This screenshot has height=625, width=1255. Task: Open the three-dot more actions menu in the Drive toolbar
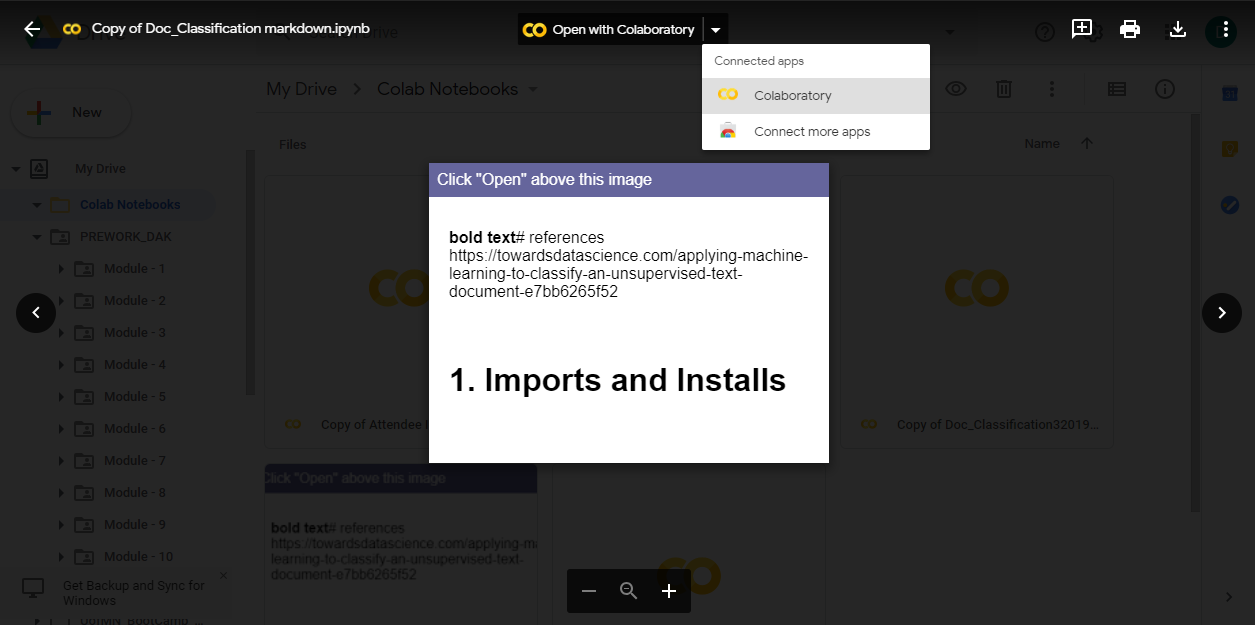tap(1052, 89)
